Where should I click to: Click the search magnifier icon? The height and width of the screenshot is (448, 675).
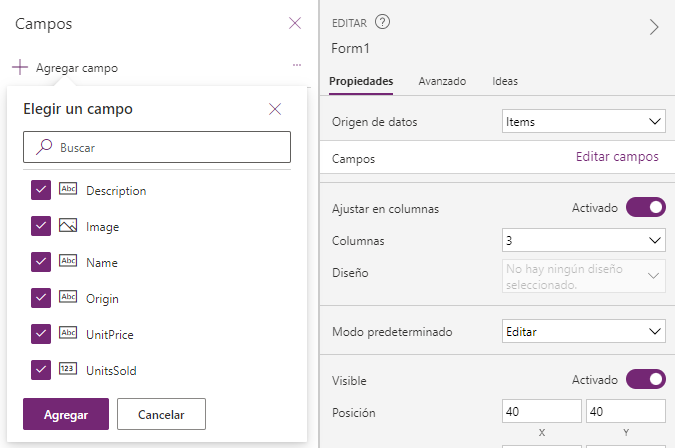click(43, 147)
